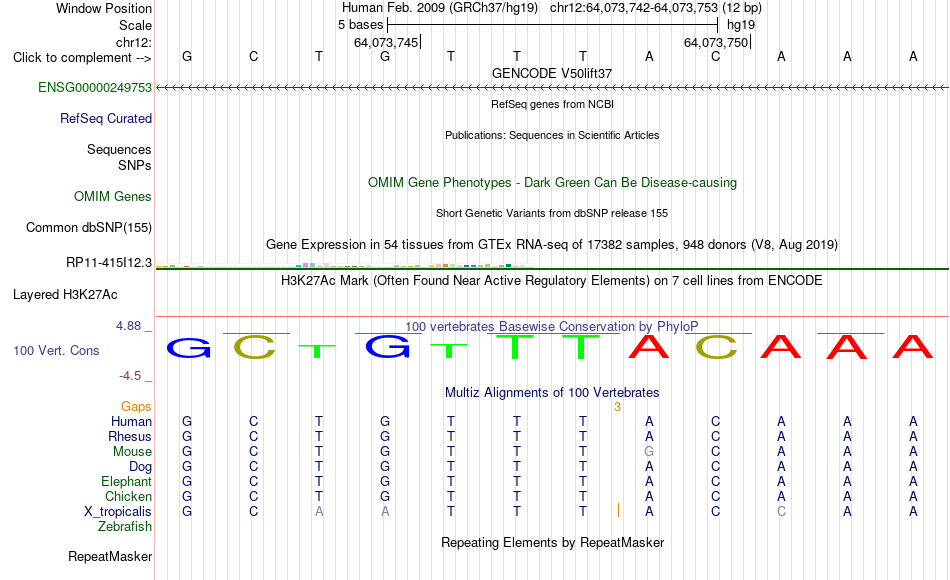
Task: Click 'Short Genetic Variants from dbSNP release 155'
Action: click(x=552, y=213)
